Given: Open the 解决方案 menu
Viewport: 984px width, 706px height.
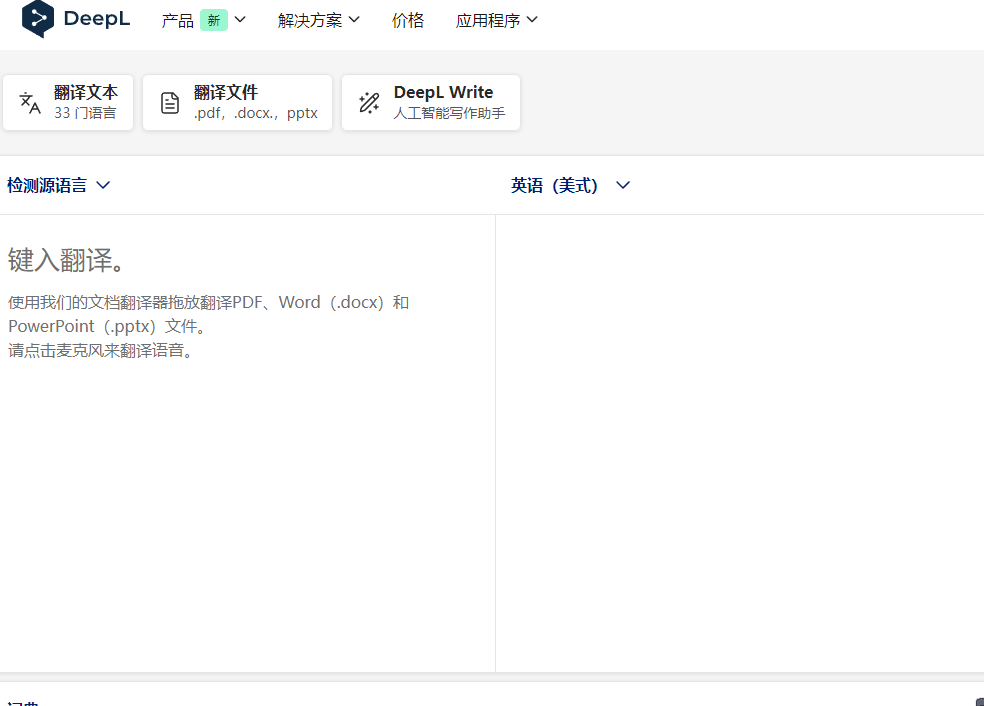Looking at the screenshot, I should 319,20.
